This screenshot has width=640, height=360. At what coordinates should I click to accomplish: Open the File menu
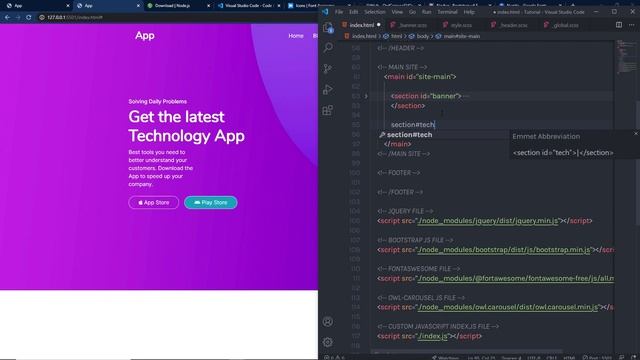click(x=339, y=12)
